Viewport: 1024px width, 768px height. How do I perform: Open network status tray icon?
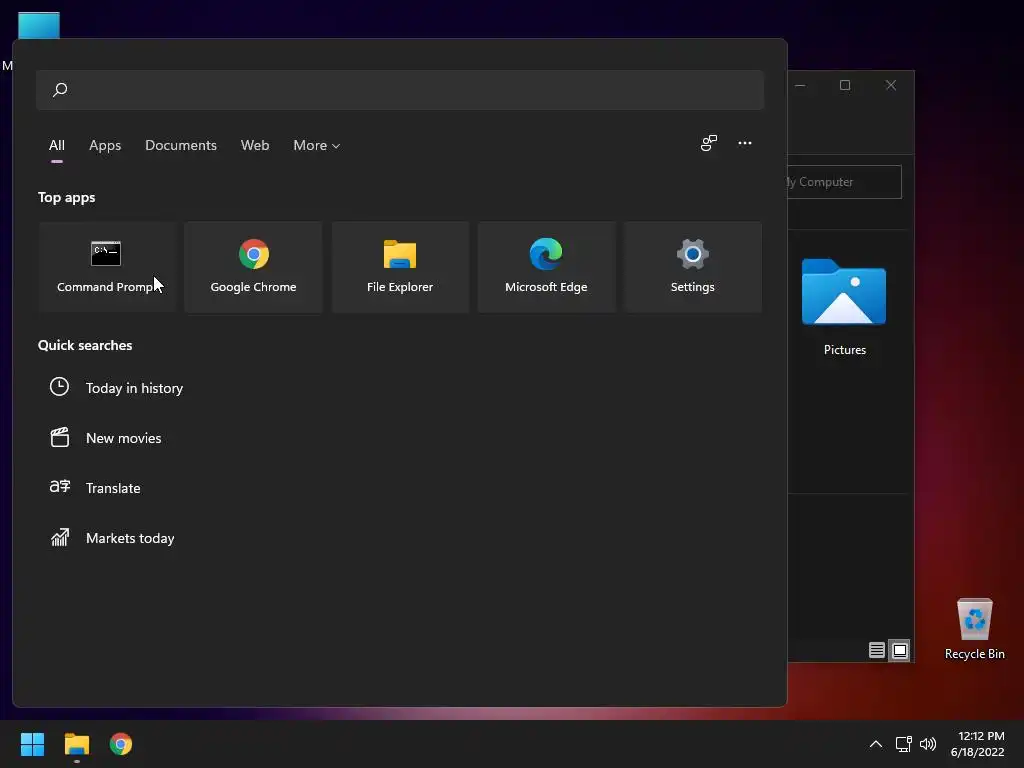point(903,744)
